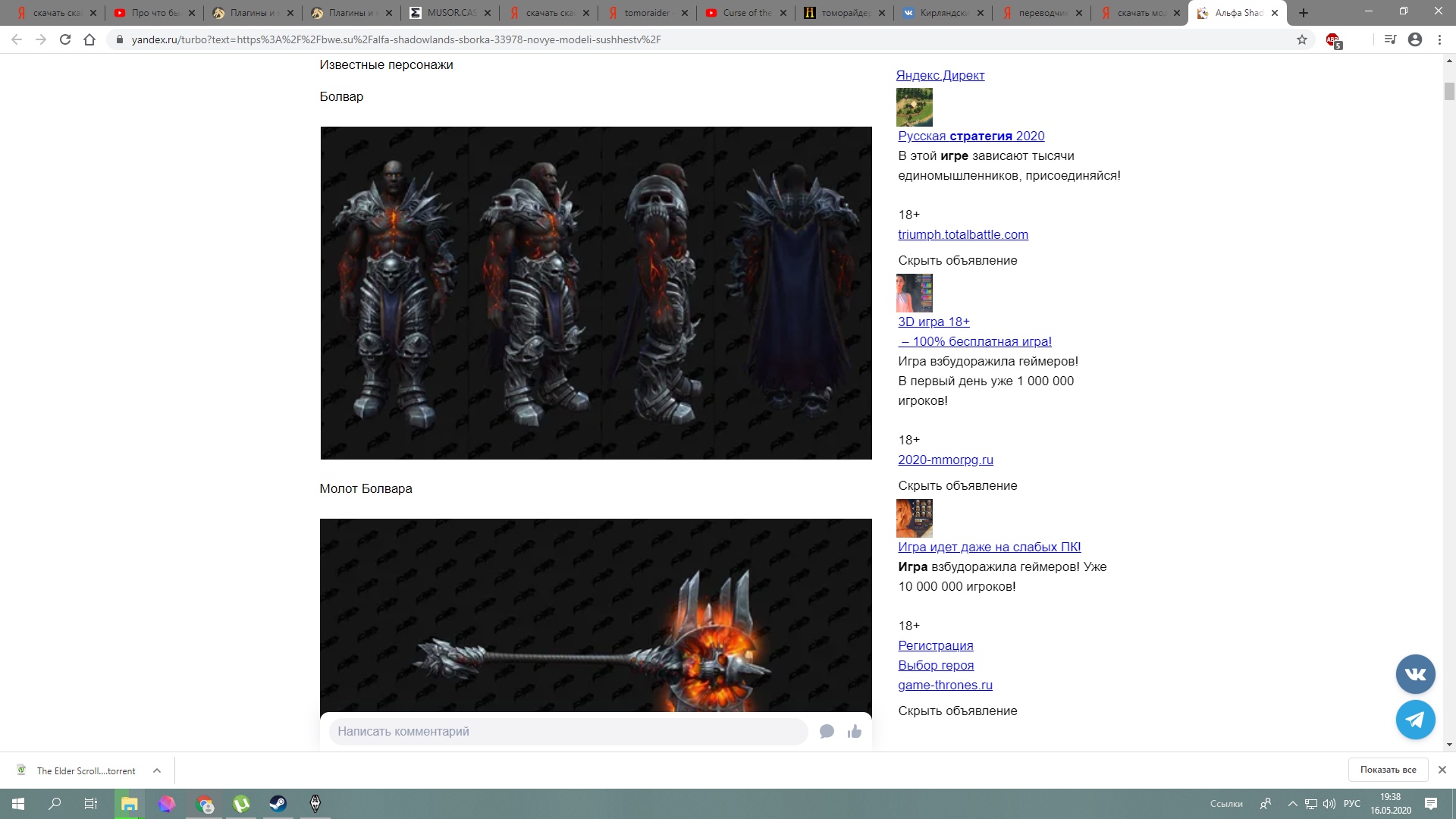1456x819 pixels.
Task: Open the Bolvar character model image
Action: tap(596, 293)
